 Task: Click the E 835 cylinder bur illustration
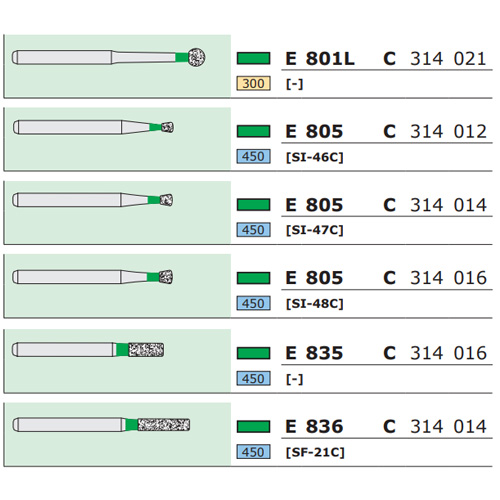pos(88,350)
